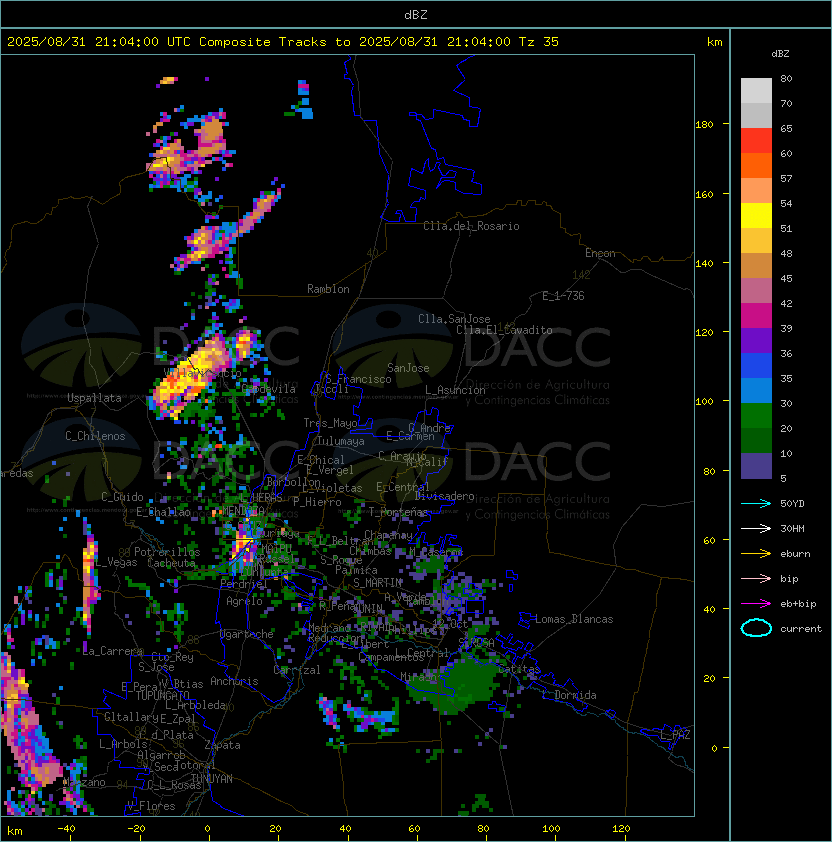
Task: Select light gray swatch between 80 and 70
Action: [x=756, y=91]
